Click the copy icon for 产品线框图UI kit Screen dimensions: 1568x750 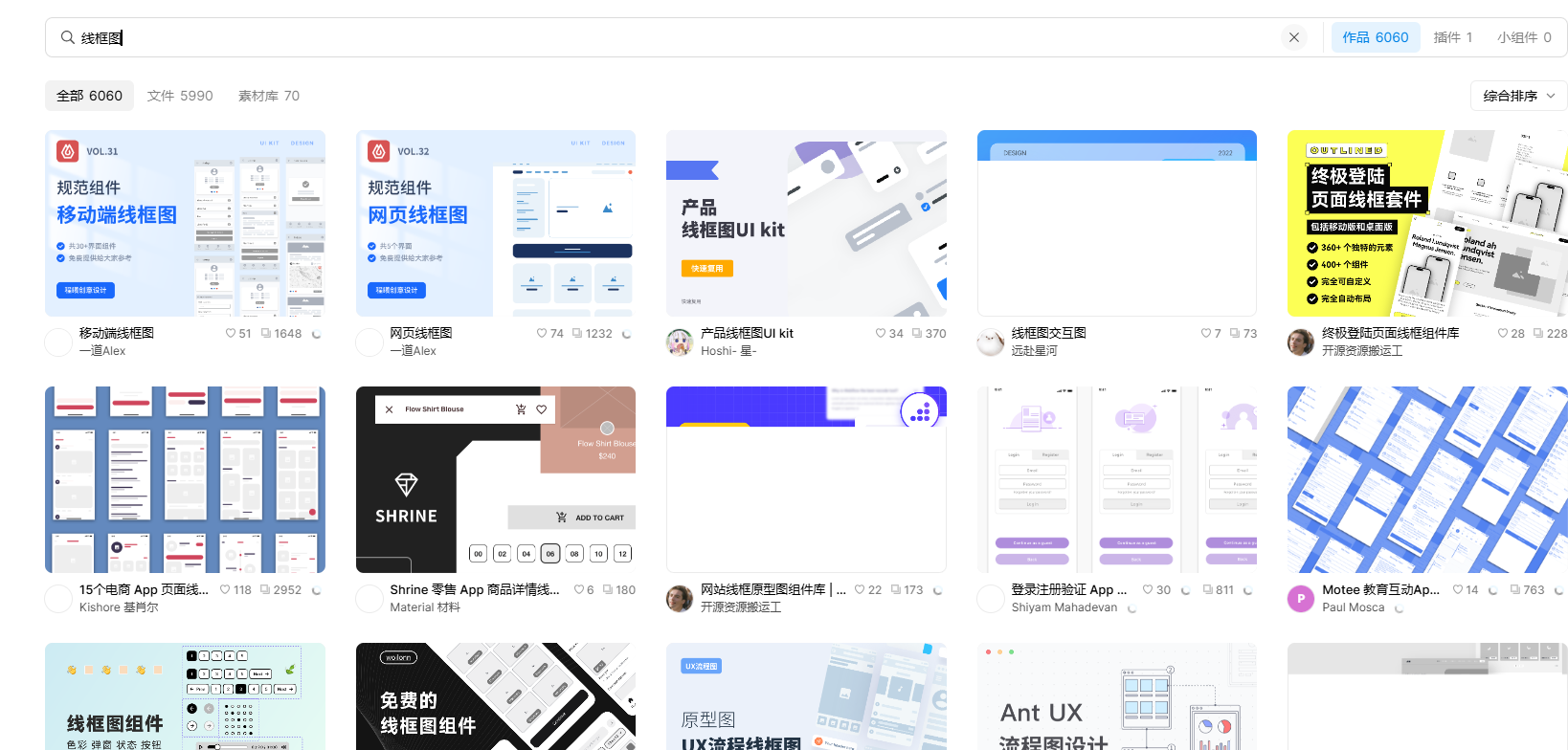[917, 334]
